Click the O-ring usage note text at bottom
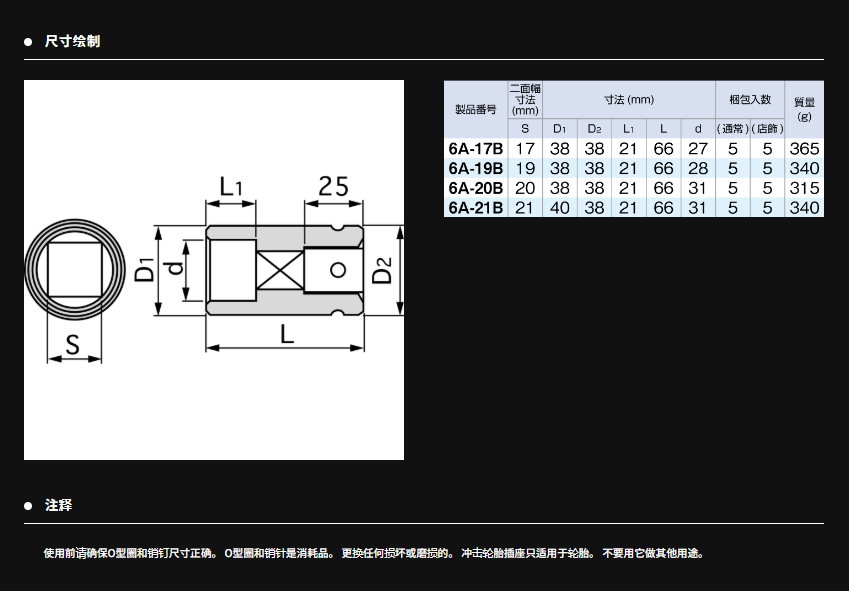This screenshot has height=591, width=849. [x=373, y=553]
